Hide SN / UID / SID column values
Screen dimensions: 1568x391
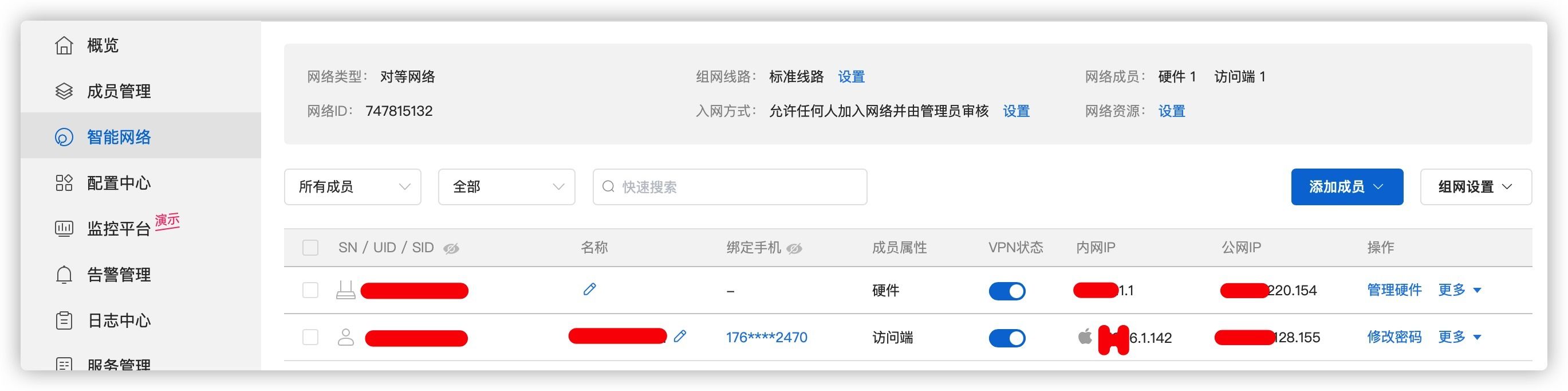451,248
